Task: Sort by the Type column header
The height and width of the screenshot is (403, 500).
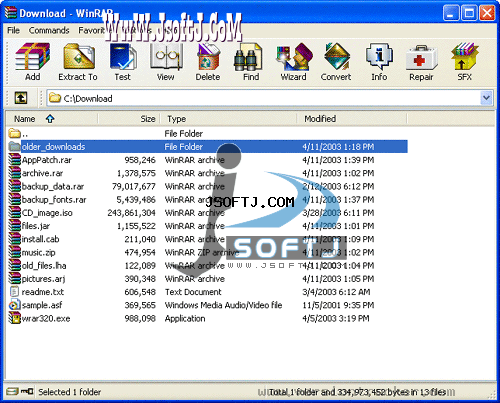Action: [x=229, y=119]
